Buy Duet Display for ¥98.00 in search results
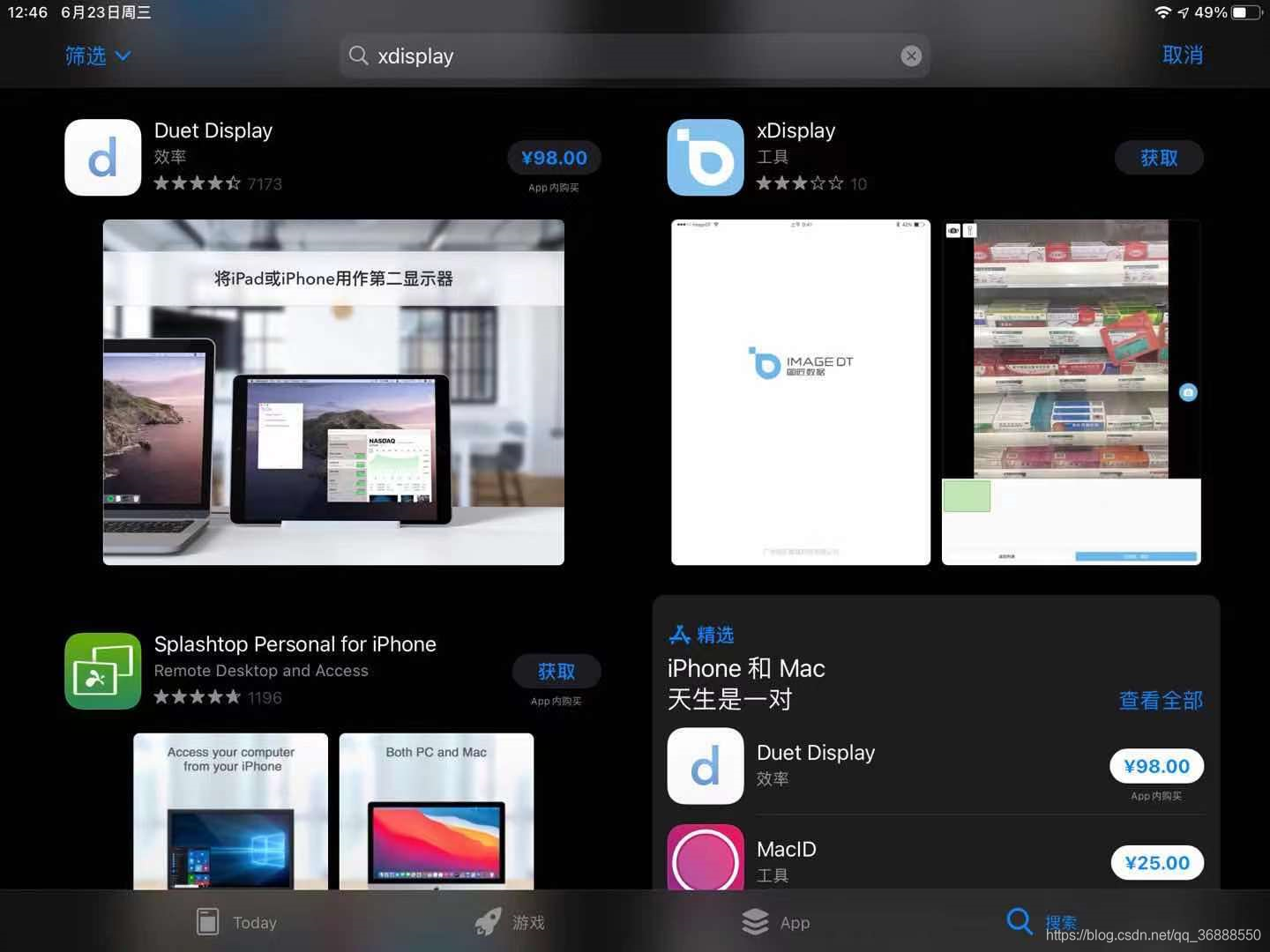 tap(554, 158)
